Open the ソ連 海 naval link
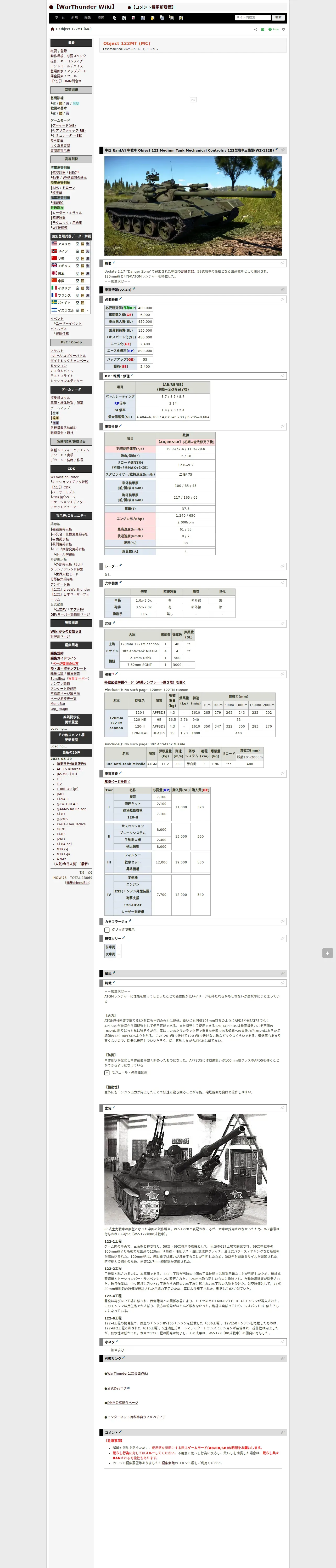 (88, 258)
